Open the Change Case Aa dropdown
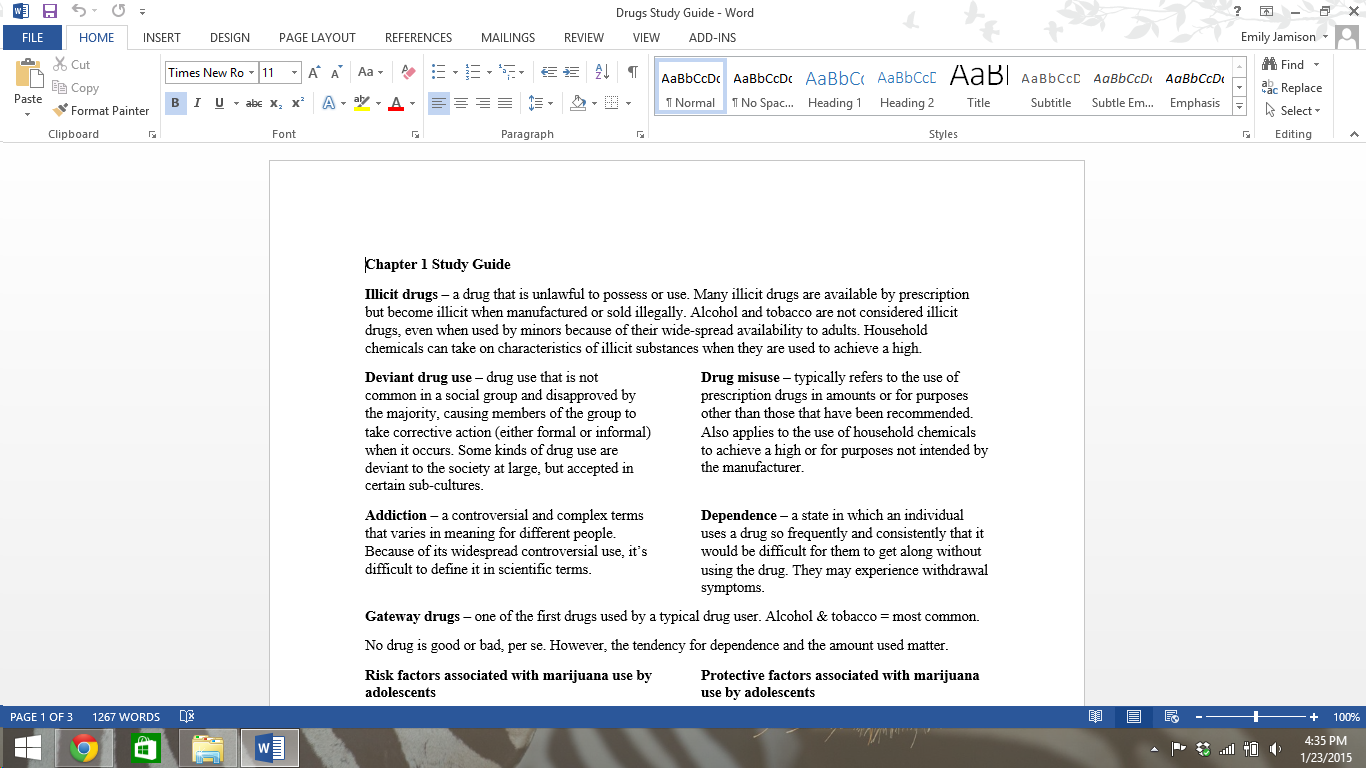 pos(371,72)
